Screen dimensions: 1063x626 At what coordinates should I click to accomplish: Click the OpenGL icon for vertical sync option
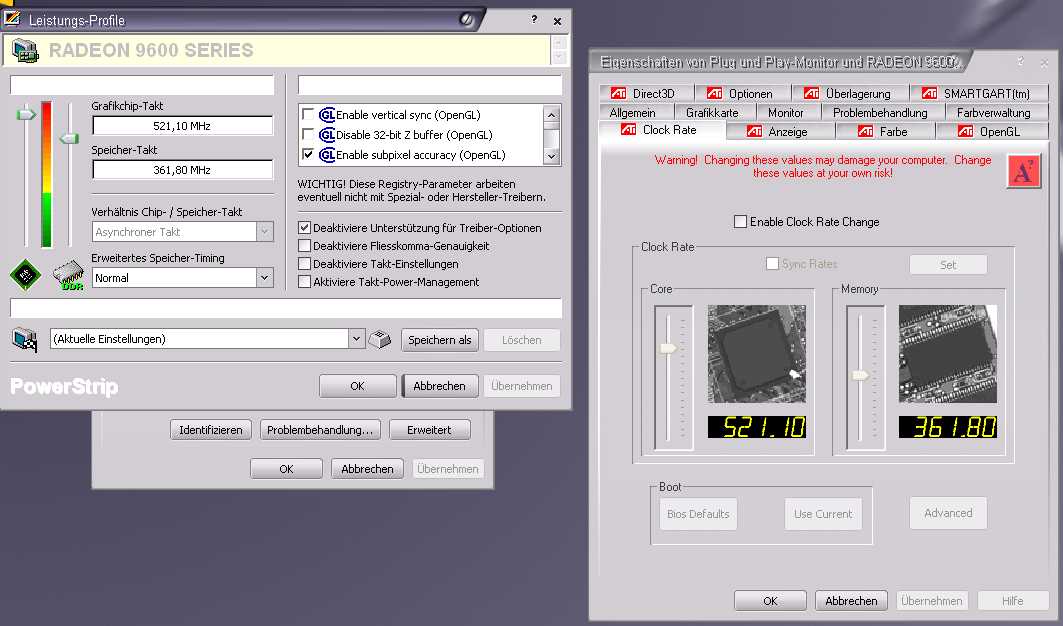pos(327,115)
